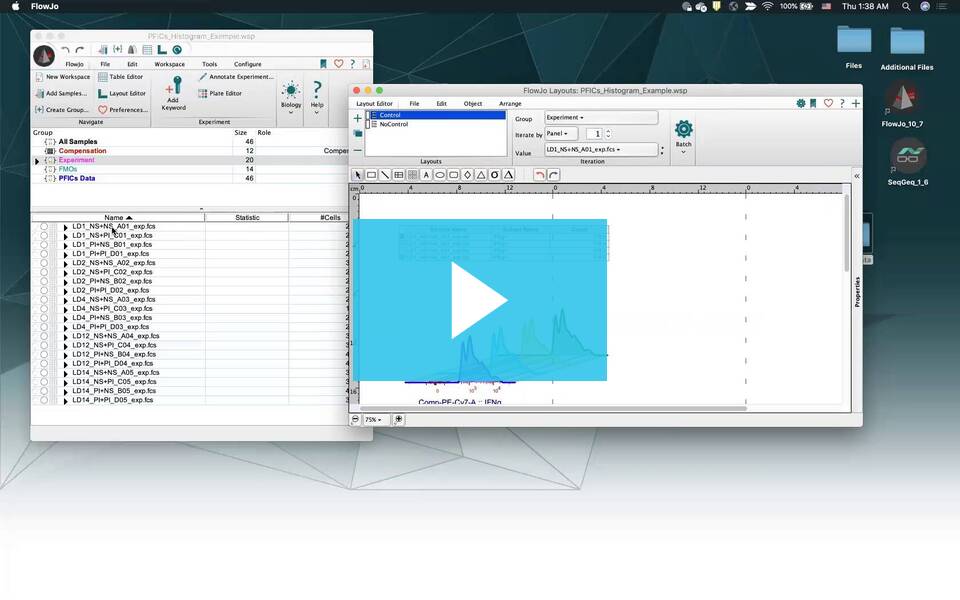Click the duplicate layout folder icon
Viewport: 960px width, 600px height.
point(358,133)
